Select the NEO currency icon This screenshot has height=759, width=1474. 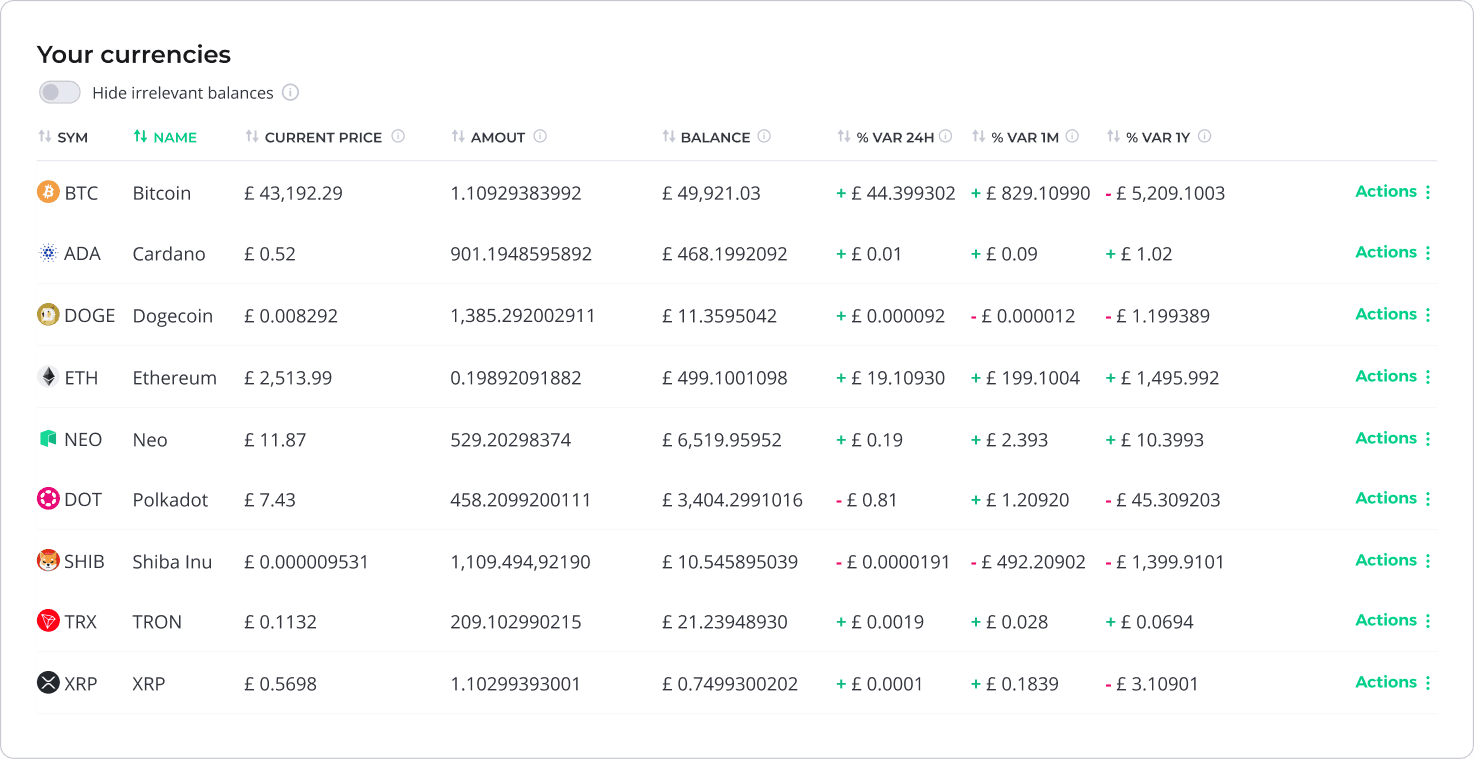pos(47,438)
